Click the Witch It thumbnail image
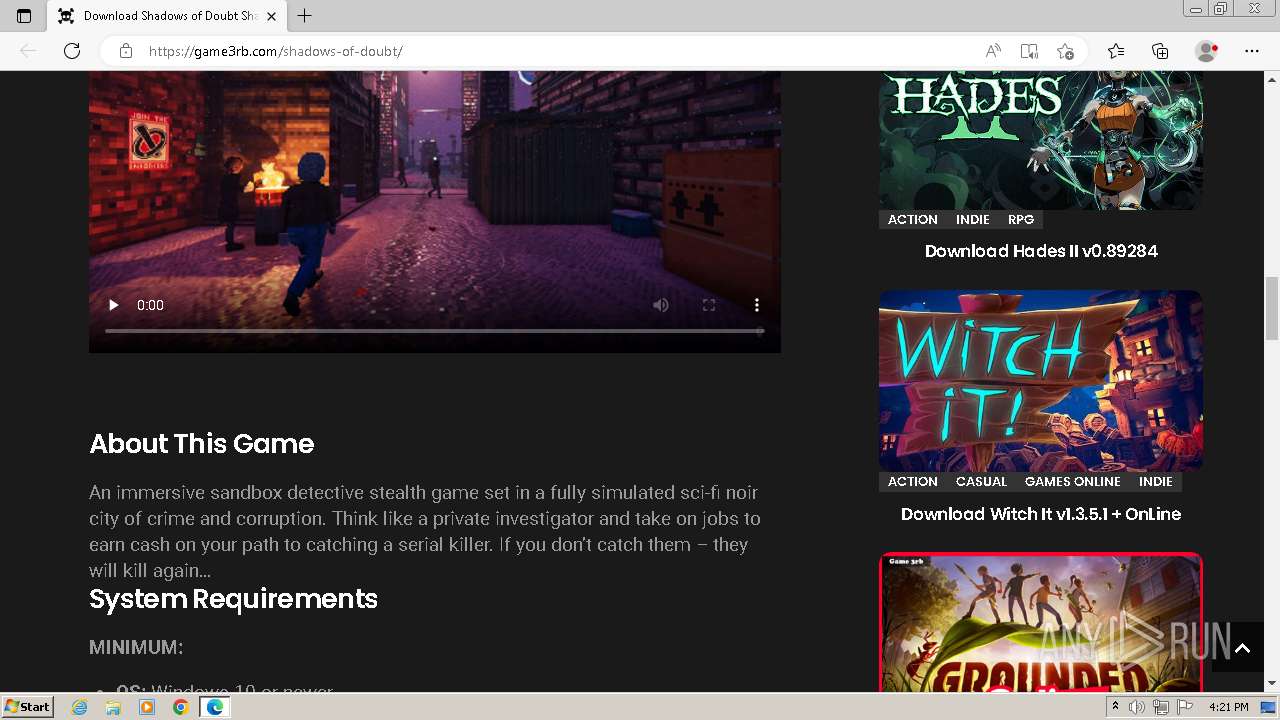The height and width of the screenshot is (720, 1280). 1041,381
